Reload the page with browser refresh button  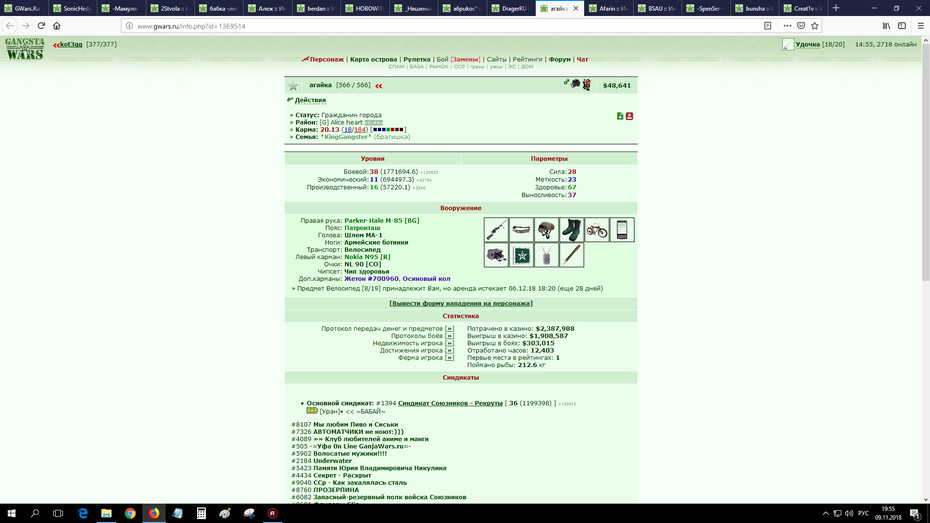41,25
